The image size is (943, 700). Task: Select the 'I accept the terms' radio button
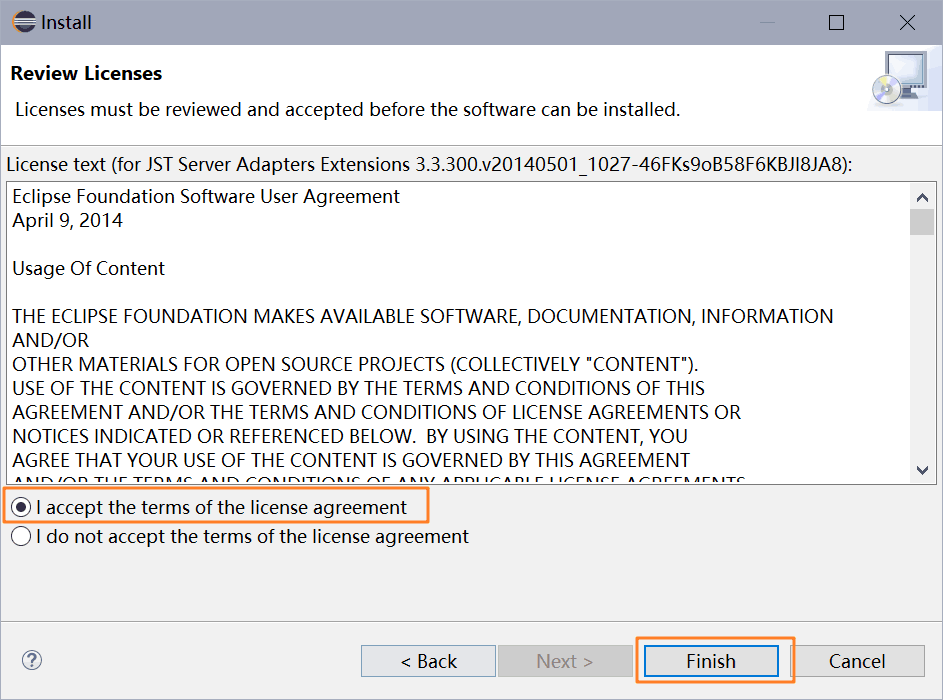click(19, 506)
